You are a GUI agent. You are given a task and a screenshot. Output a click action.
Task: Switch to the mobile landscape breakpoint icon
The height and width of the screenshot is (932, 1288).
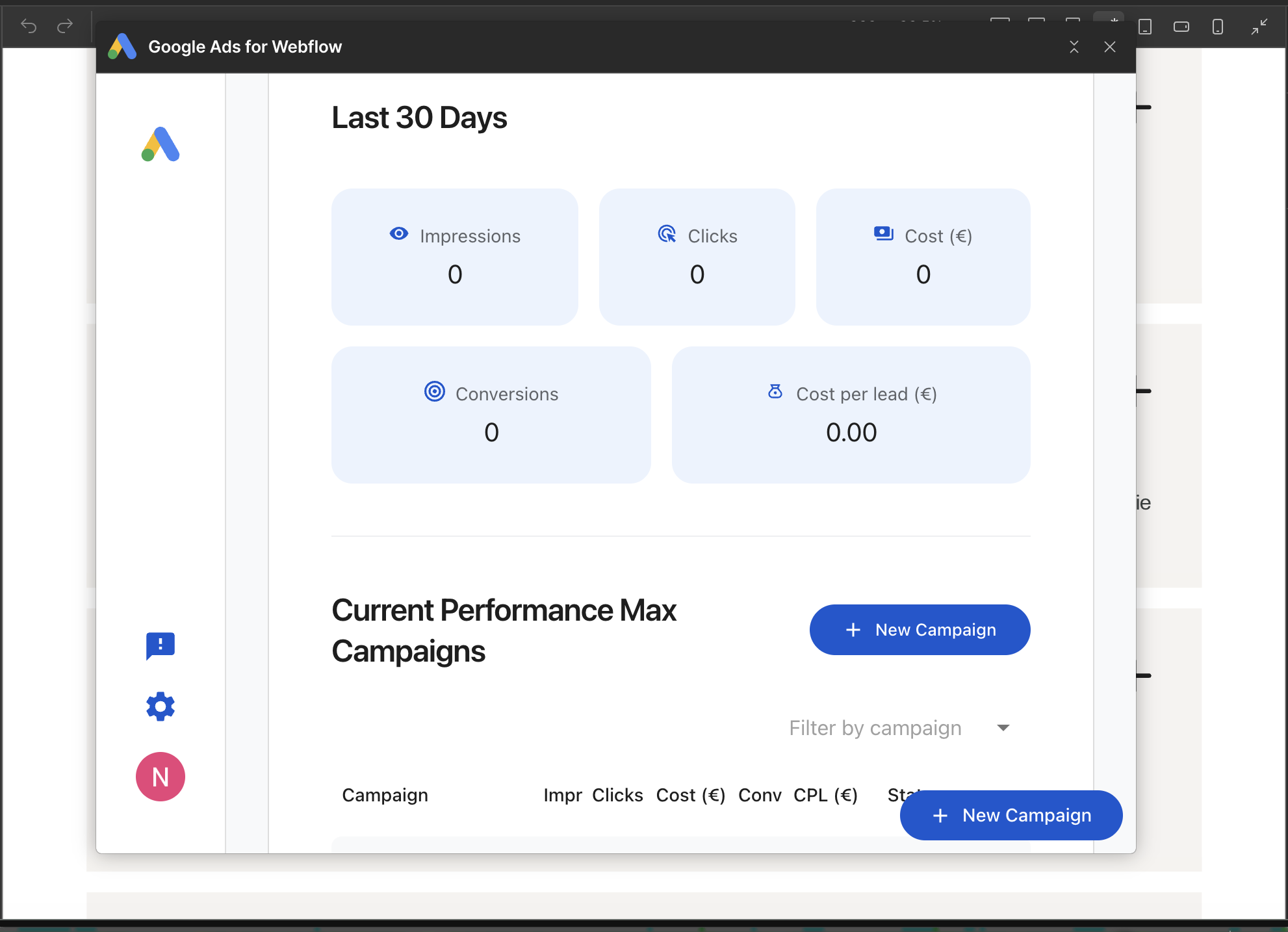1181,27
